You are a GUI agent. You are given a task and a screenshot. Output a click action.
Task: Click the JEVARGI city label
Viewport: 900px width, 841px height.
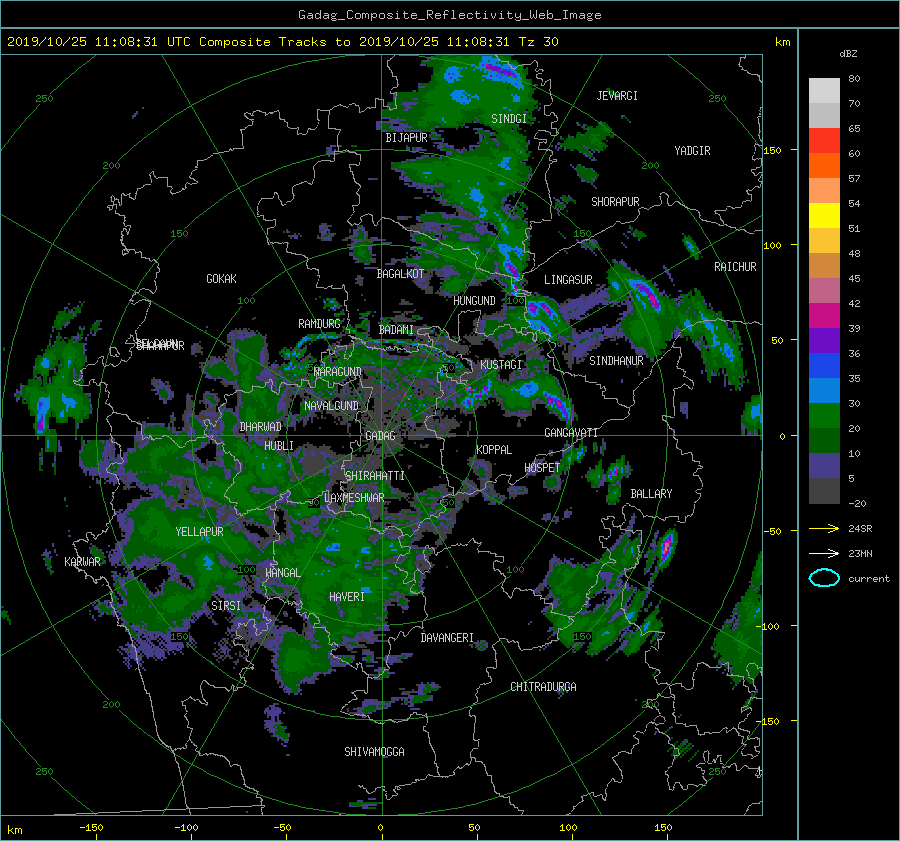(617, 96)
